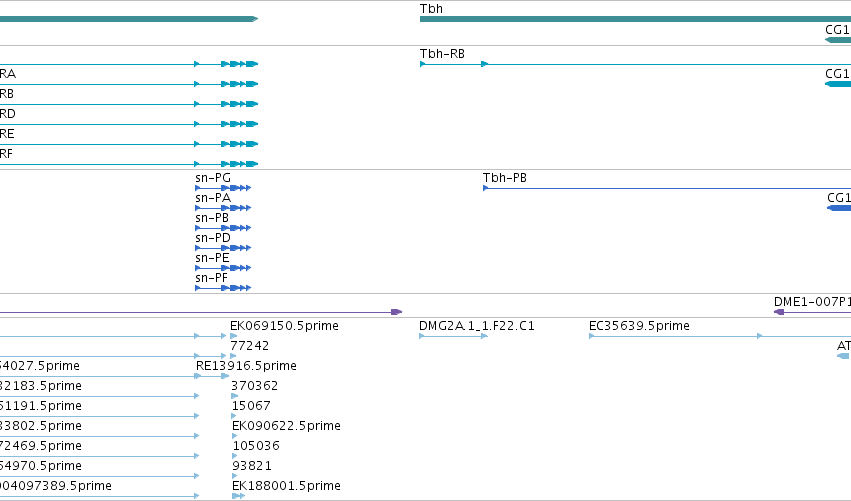Click the DME1-007P1 purple feature label

pos(812,302)
